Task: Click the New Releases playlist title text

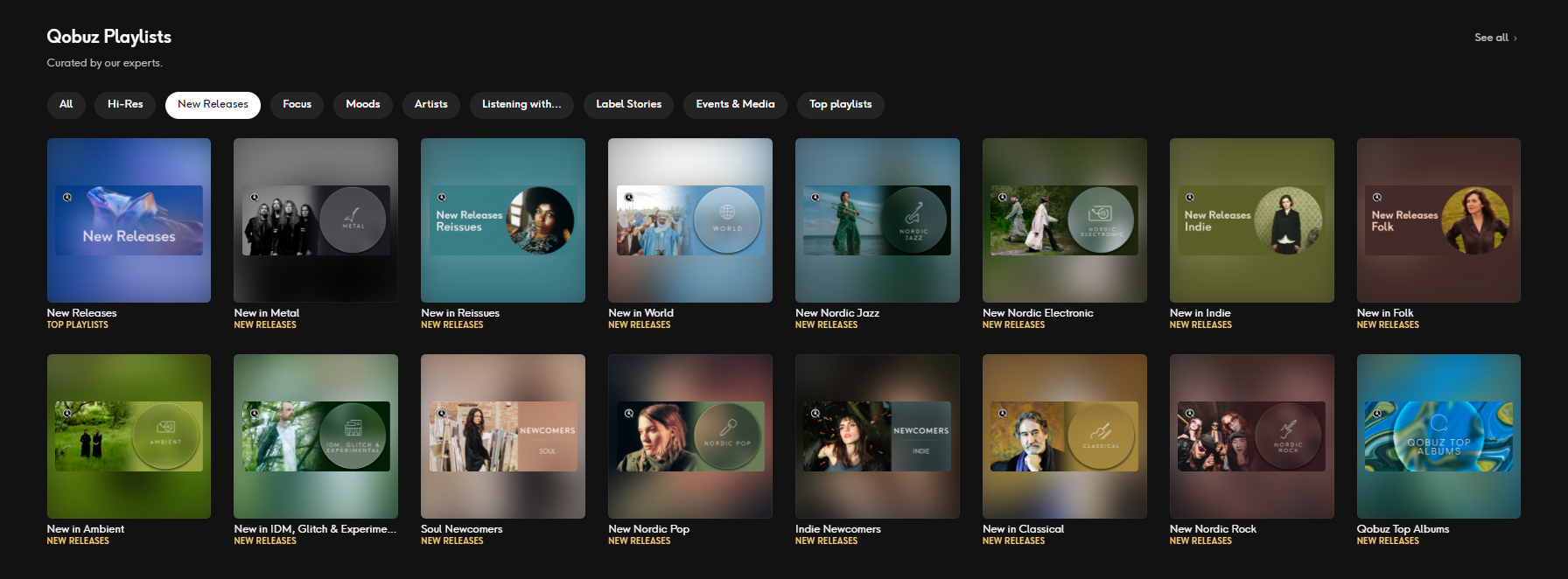Action: [x=81, y=313]
